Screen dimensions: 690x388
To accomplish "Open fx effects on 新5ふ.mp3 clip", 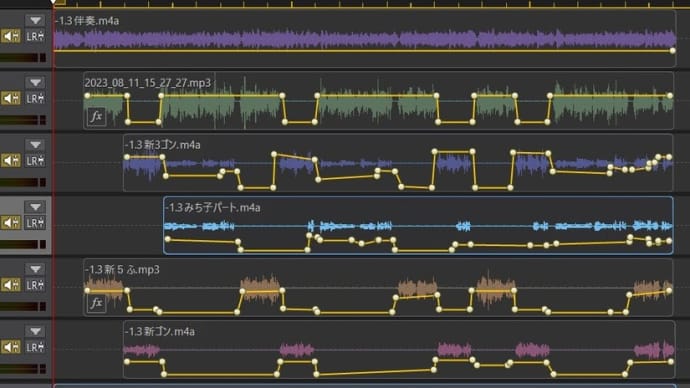I will tap(96, 304).
